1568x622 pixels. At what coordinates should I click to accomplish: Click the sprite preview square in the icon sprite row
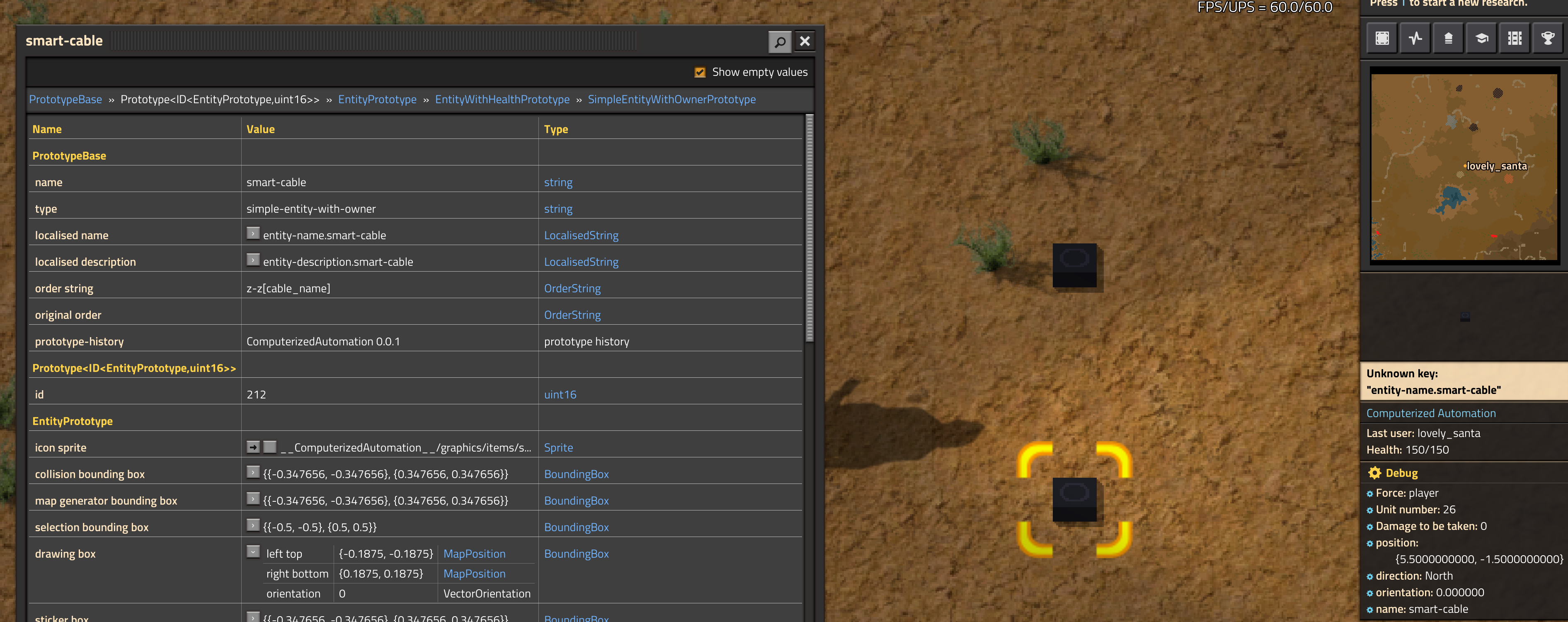click(x=270, y=447)
